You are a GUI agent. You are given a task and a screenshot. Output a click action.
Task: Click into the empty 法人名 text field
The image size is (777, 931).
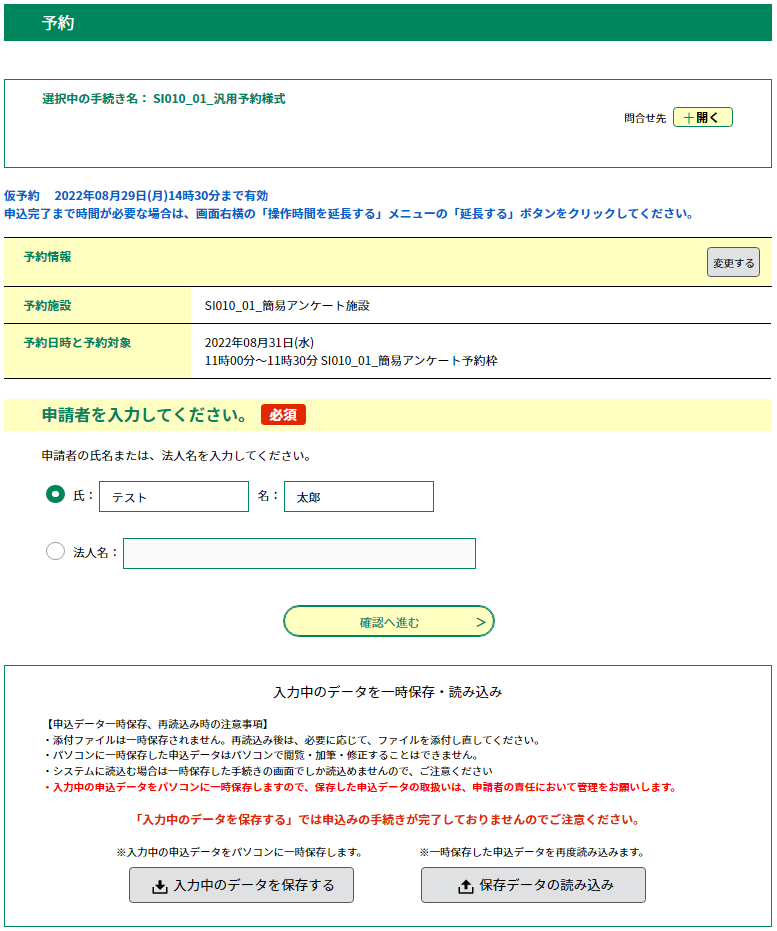click(x=299, y=554)
